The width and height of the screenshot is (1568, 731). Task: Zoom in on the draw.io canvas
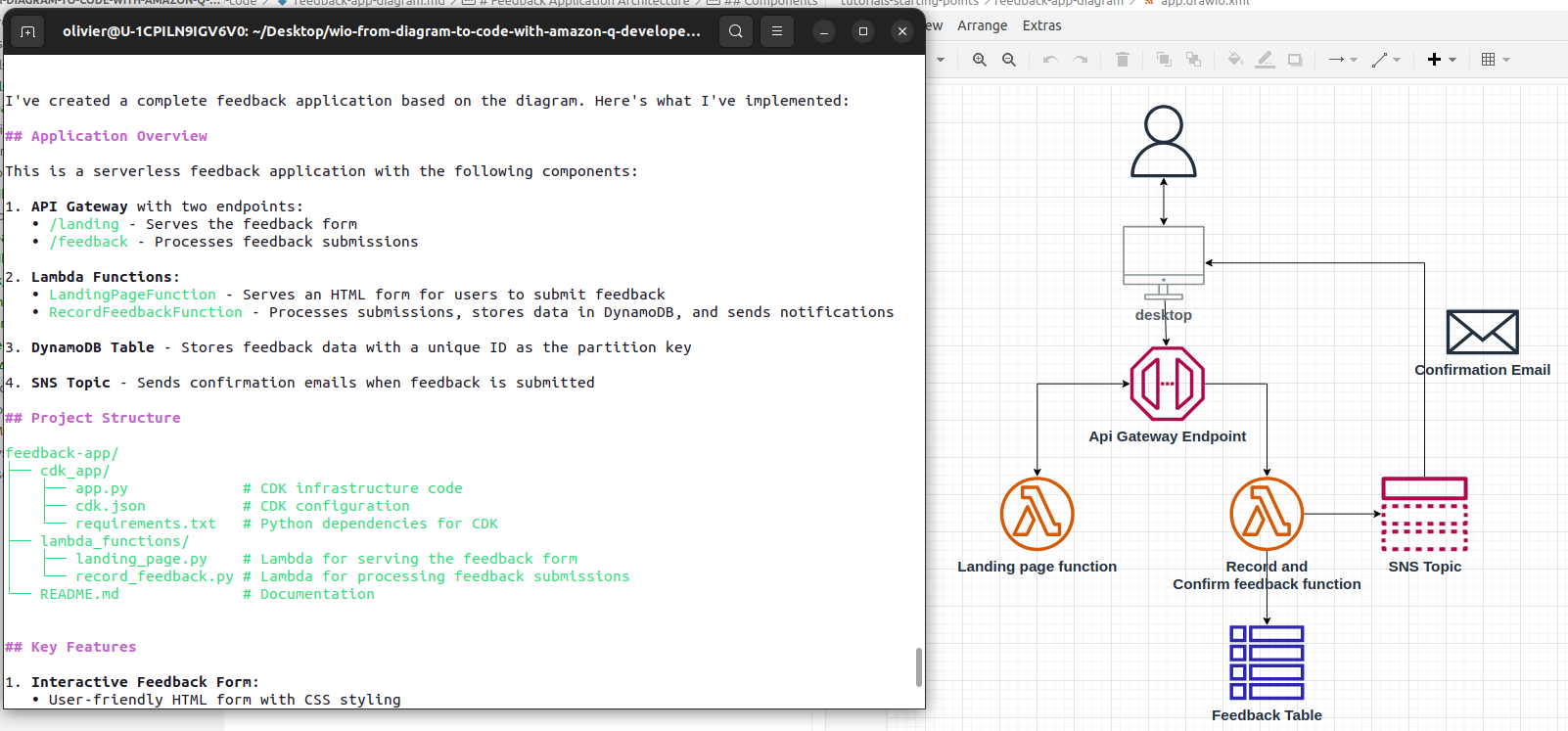(x=979, y=60)
